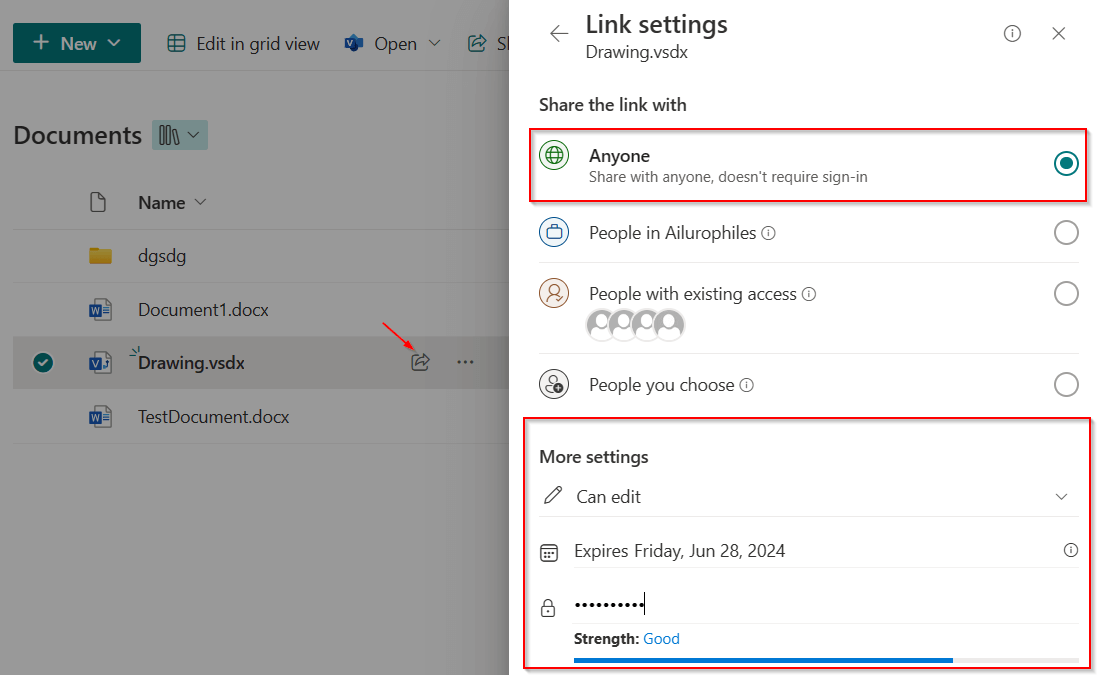Click the back arrow in Link settings panel
Viewport: 1098px width, 675px height.
click(558, 32)
